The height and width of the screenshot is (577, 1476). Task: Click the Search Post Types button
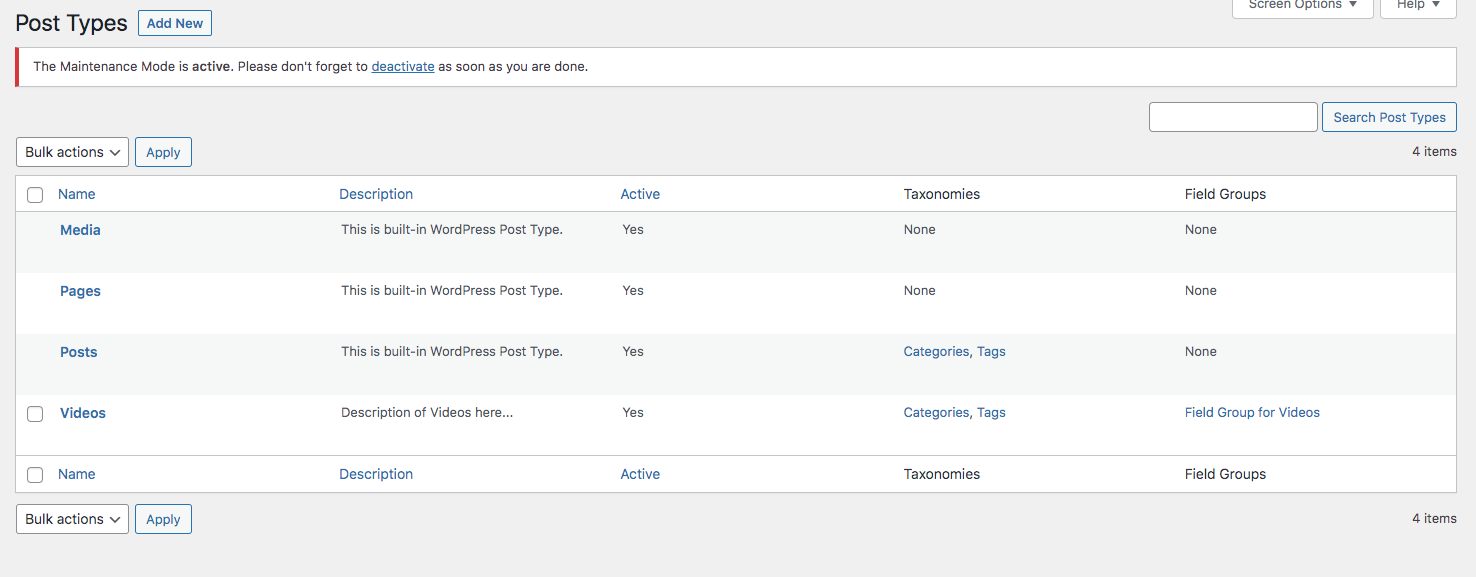pyautogui.click(x=1388, y=117)
